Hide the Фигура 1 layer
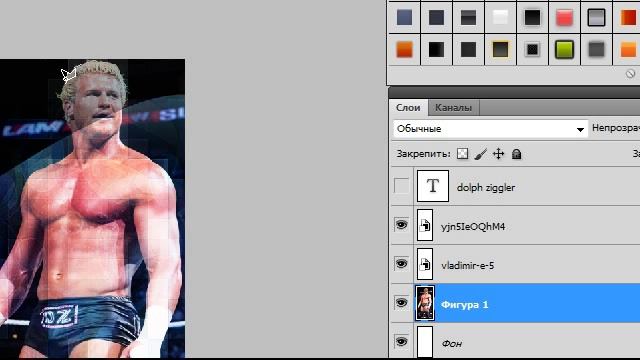 click(x=401, y=303)
